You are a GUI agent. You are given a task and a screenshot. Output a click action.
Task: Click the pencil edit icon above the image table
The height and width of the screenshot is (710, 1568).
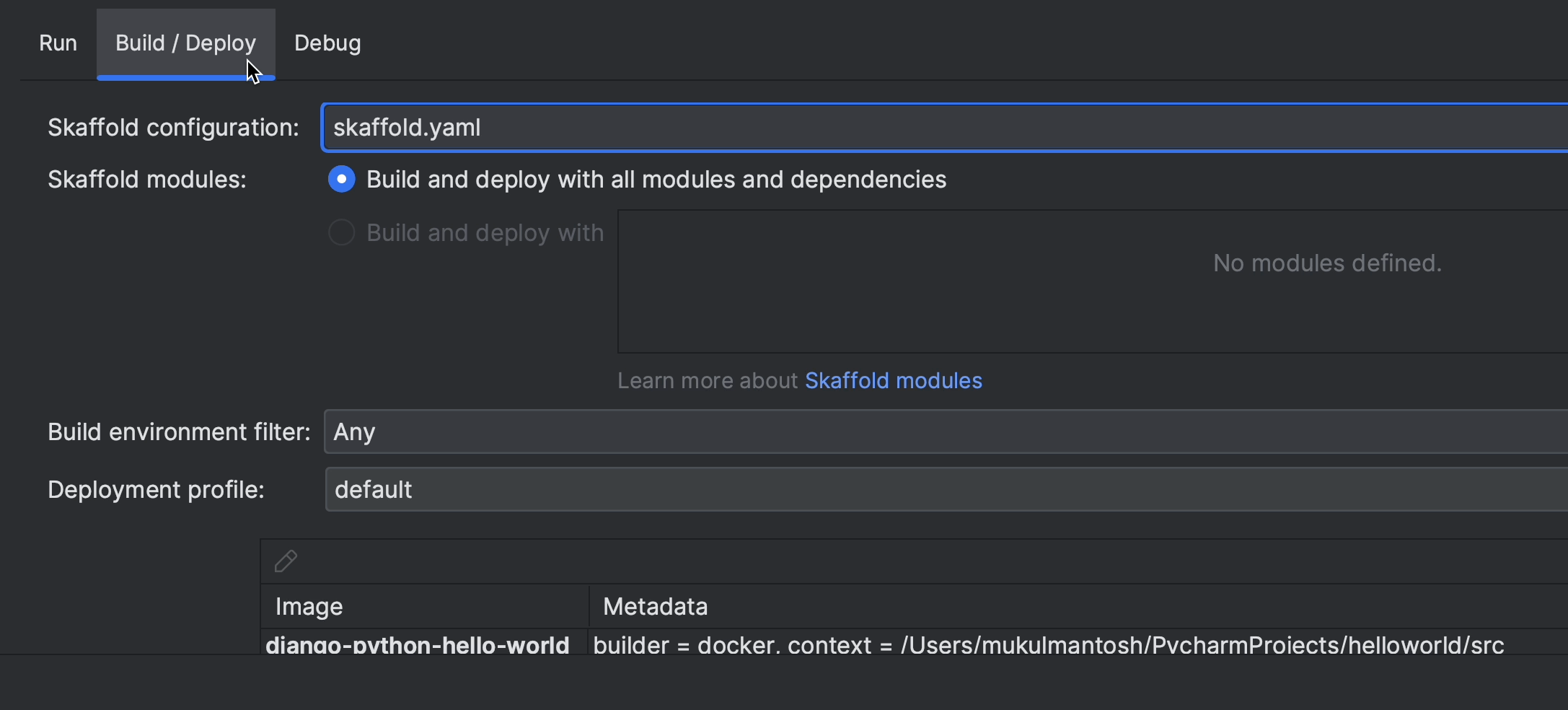click(x=286, y=561)
